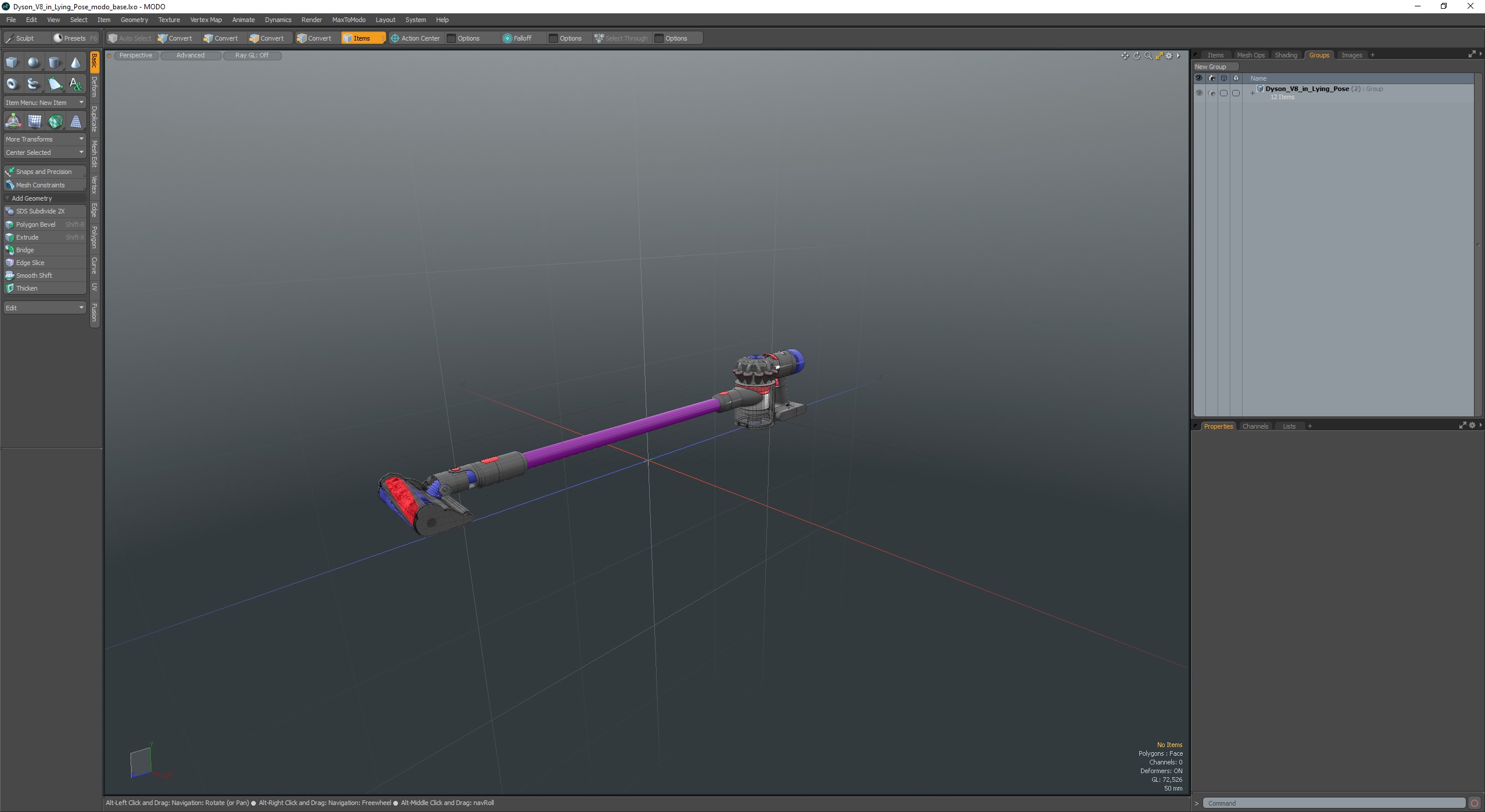Image resolution: width=1485 pixels, height=812 pixels.
Task: Switch to the Mesh Ops tab
Action: 1250,55
